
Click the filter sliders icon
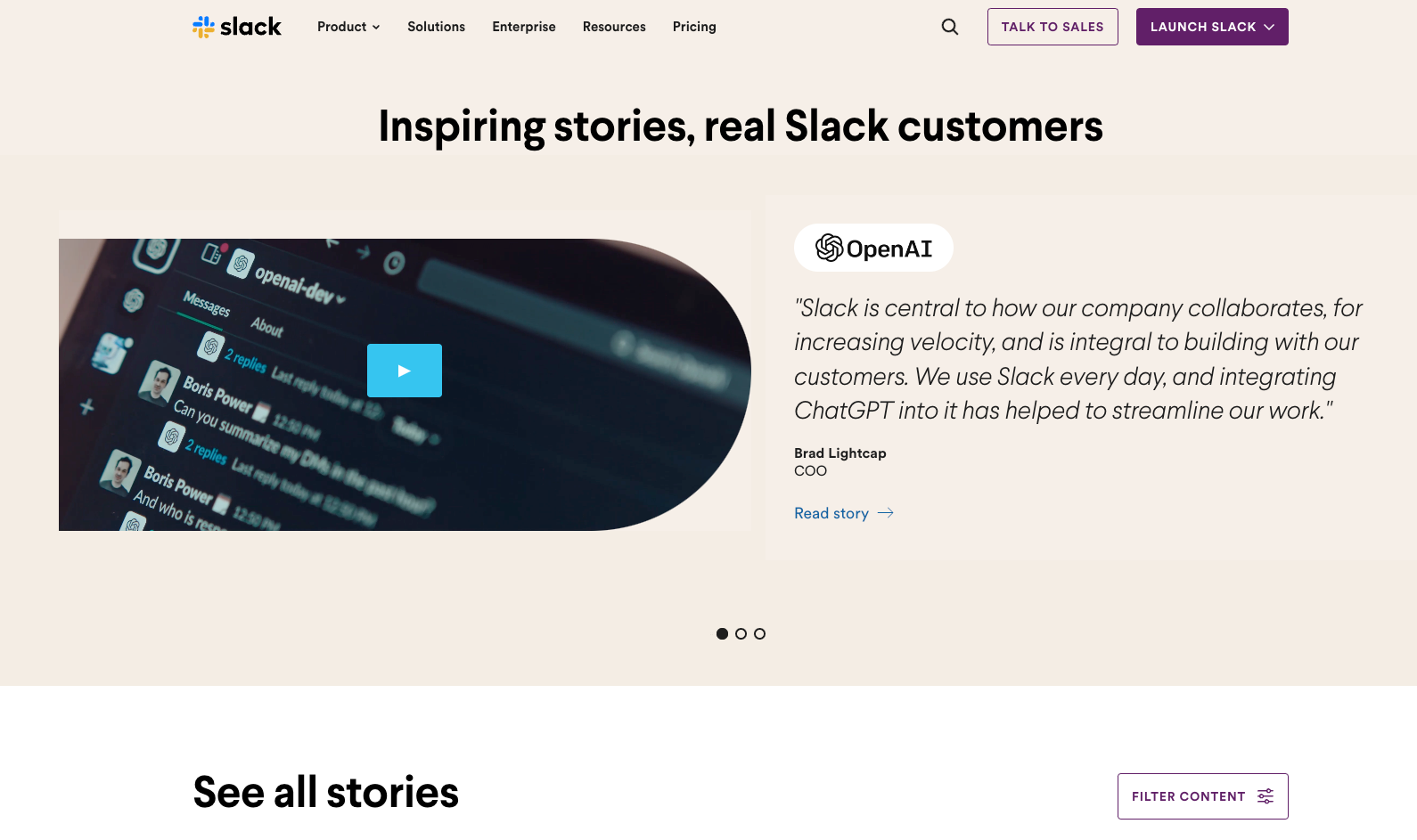point(1265,796)
